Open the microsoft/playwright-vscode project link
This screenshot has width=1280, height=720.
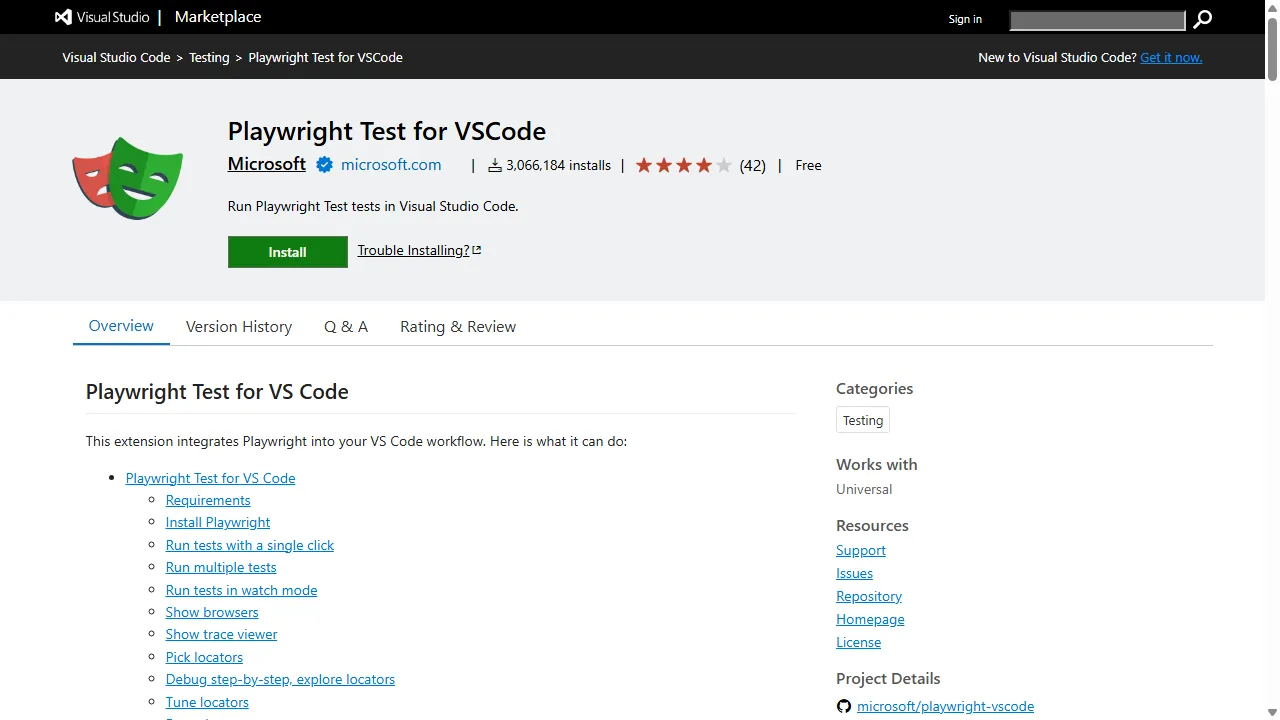coord(946,706)
